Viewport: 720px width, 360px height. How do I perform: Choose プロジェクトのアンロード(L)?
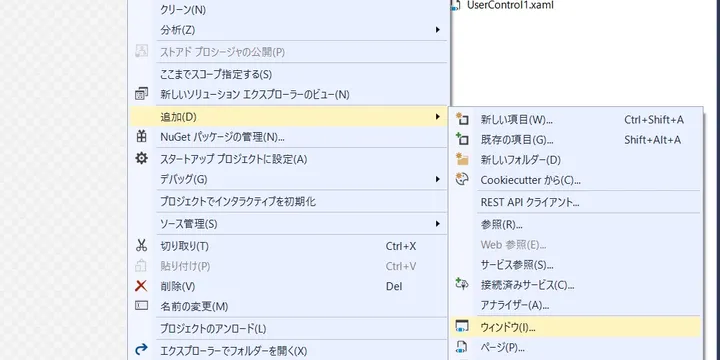[x=288, y=328]
